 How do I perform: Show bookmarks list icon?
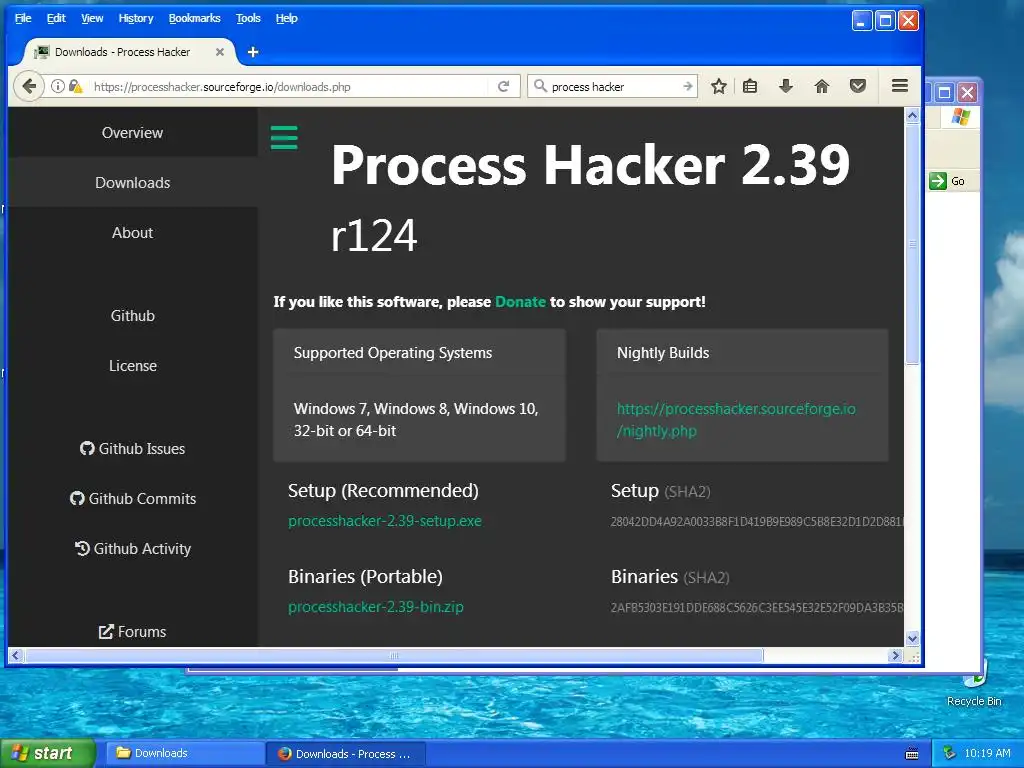pos(750,86)
